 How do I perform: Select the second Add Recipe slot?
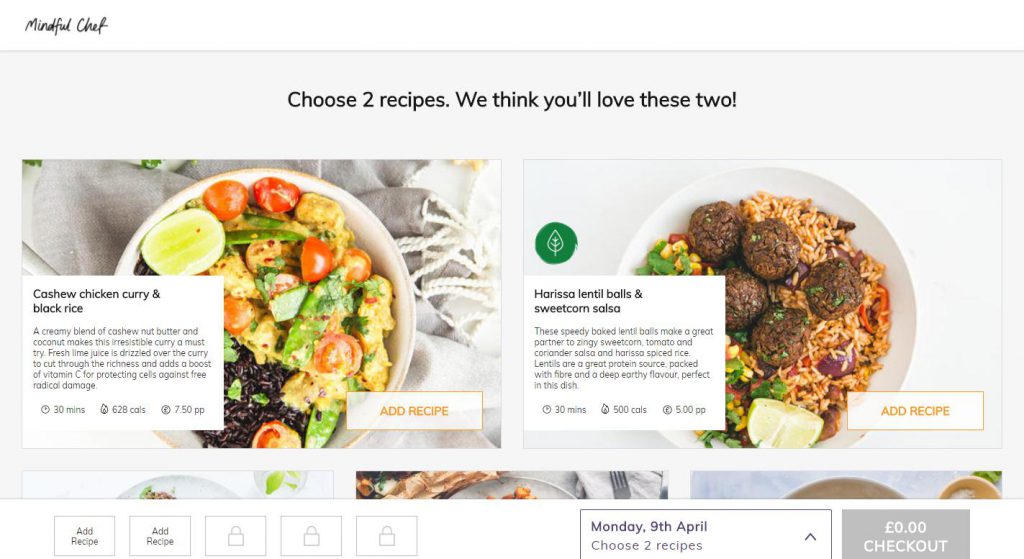[160, 536]
